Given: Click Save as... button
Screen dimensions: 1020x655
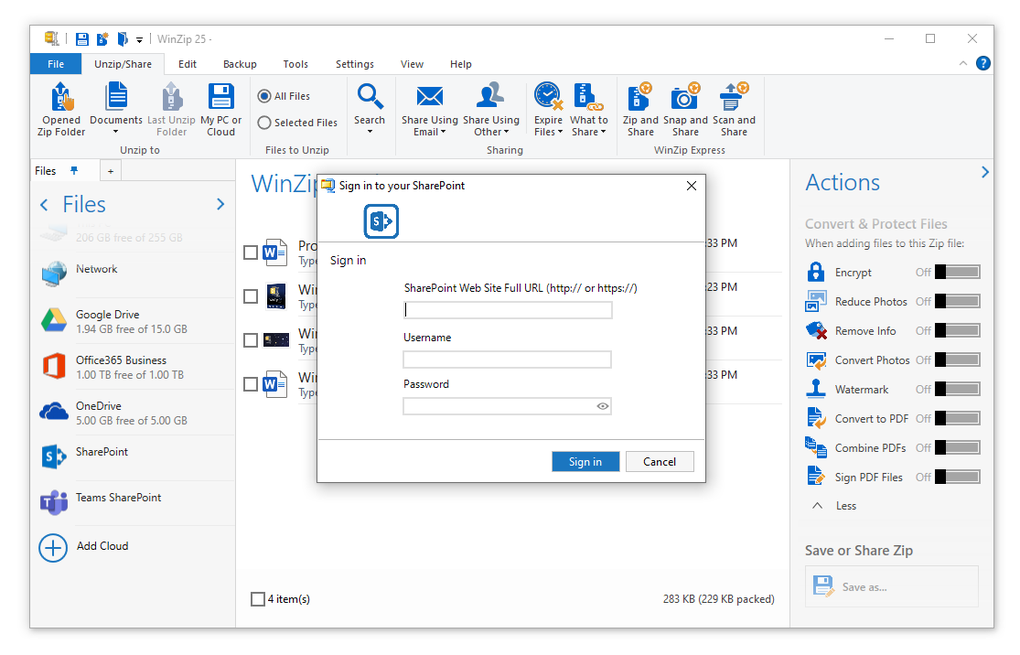Looking at the screenshot, I should (892, 586).
